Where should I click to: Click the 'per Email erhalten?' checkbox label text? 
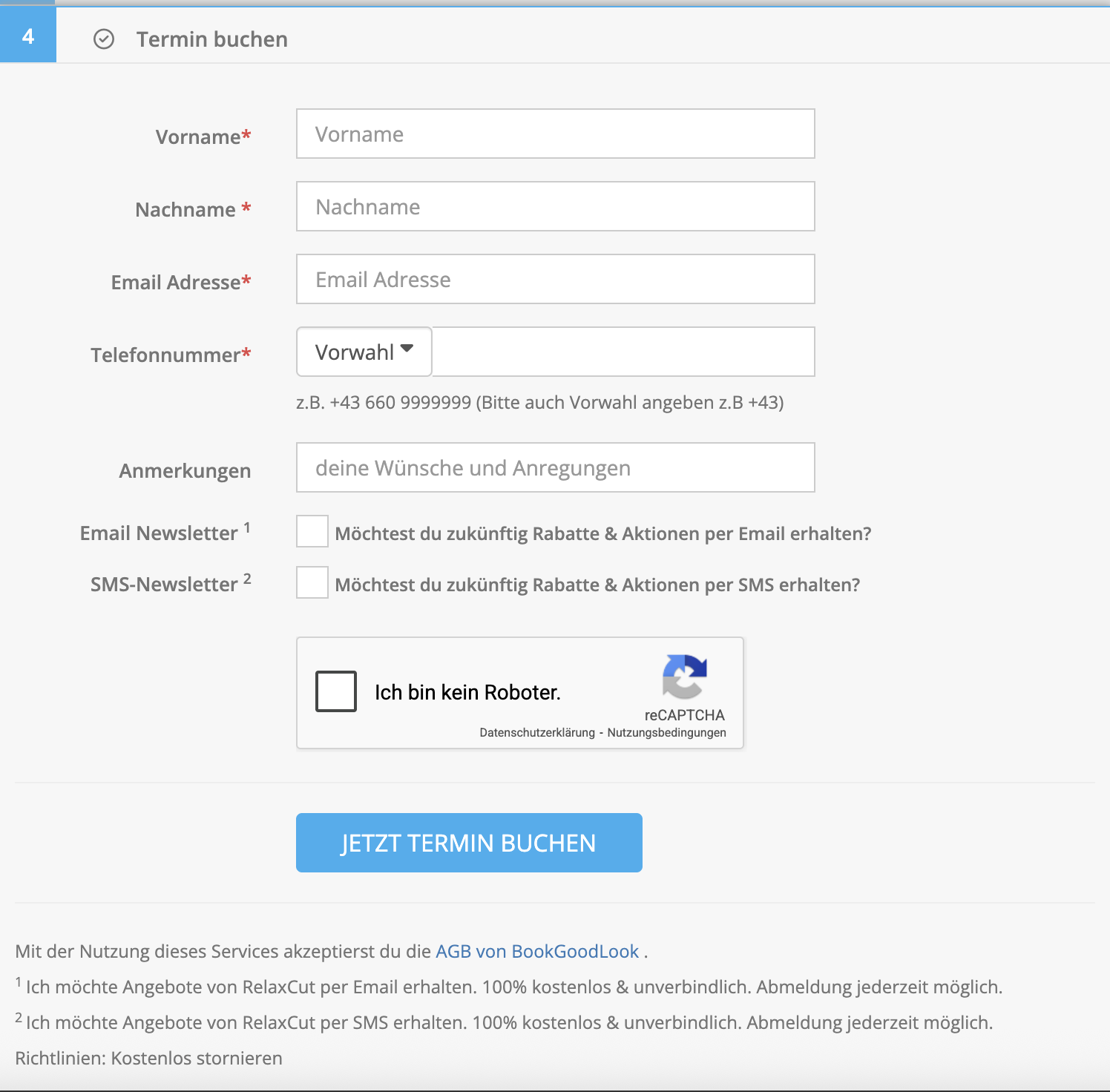point(602,534)
